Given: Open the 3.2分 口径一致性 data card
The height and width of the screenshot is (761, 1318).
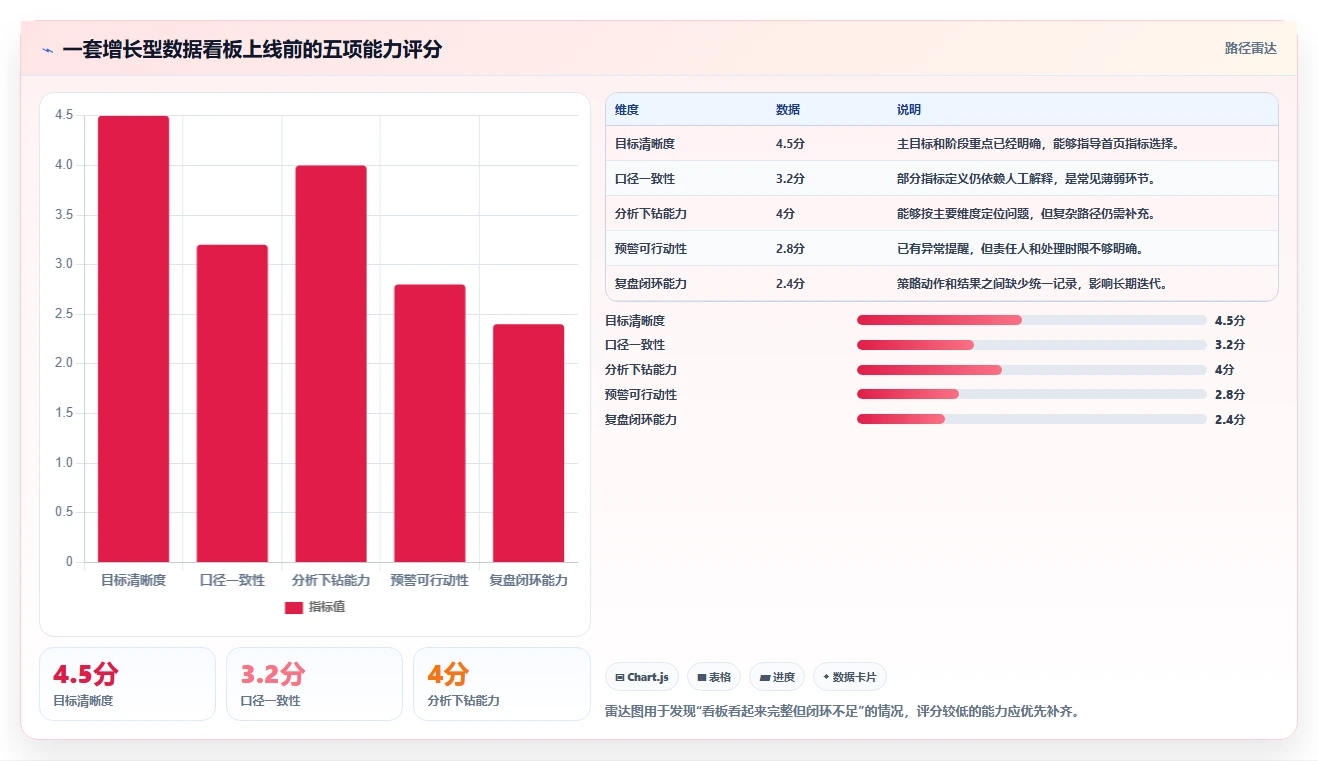Looking at the screenshot, I should tap(314, 684).
